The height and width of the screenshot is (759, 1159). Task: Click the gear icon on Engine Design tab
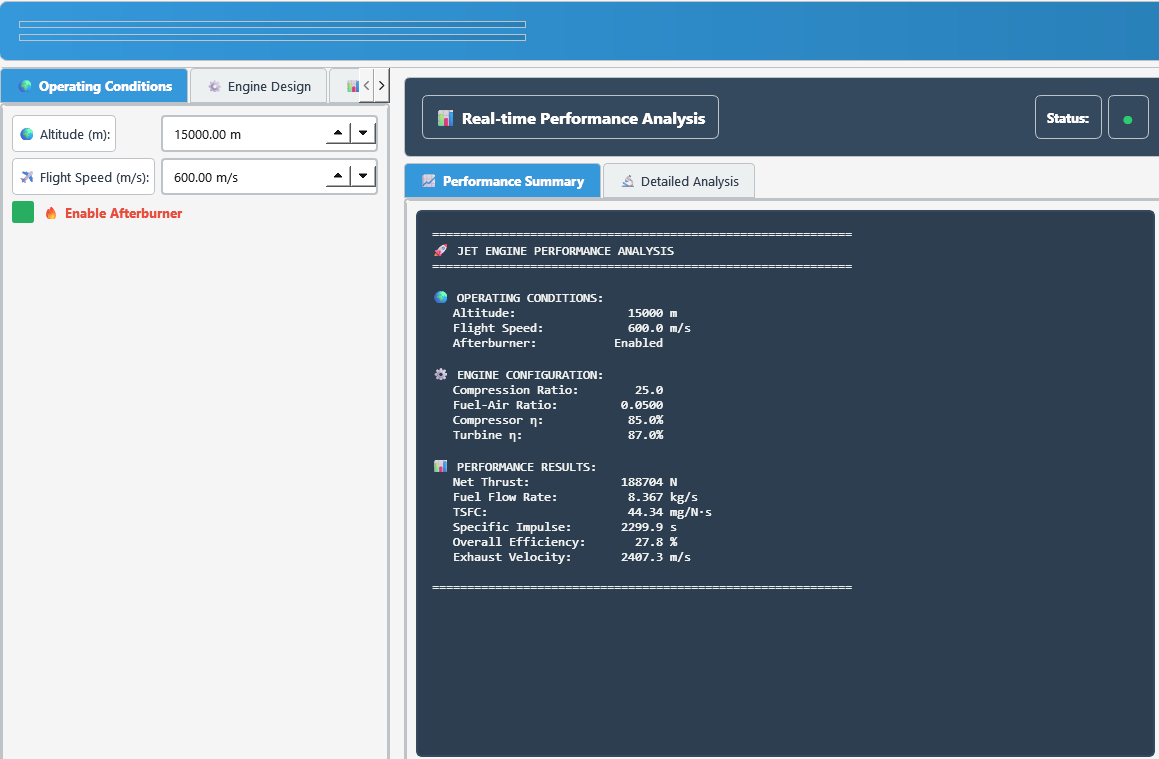point(214,87)
